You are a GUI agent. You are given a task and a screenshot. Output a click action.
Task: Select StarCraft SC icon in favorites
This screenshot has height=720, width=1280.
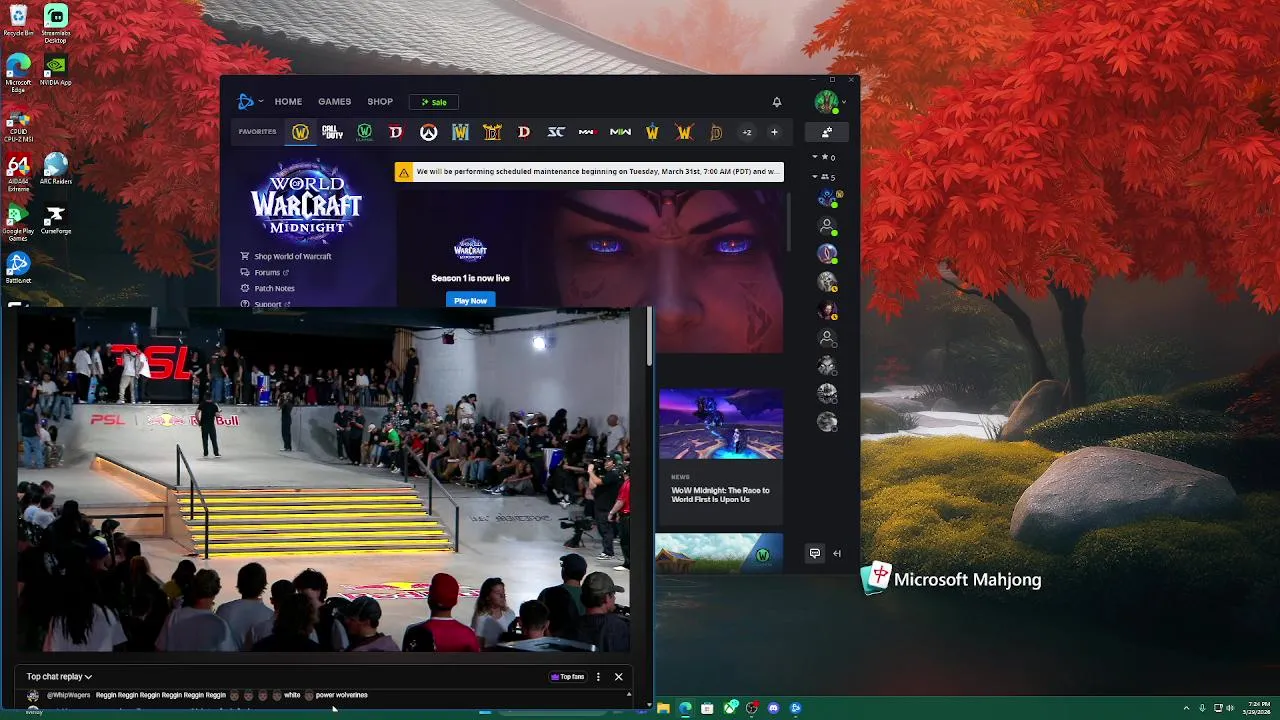[x=556, y=132]
